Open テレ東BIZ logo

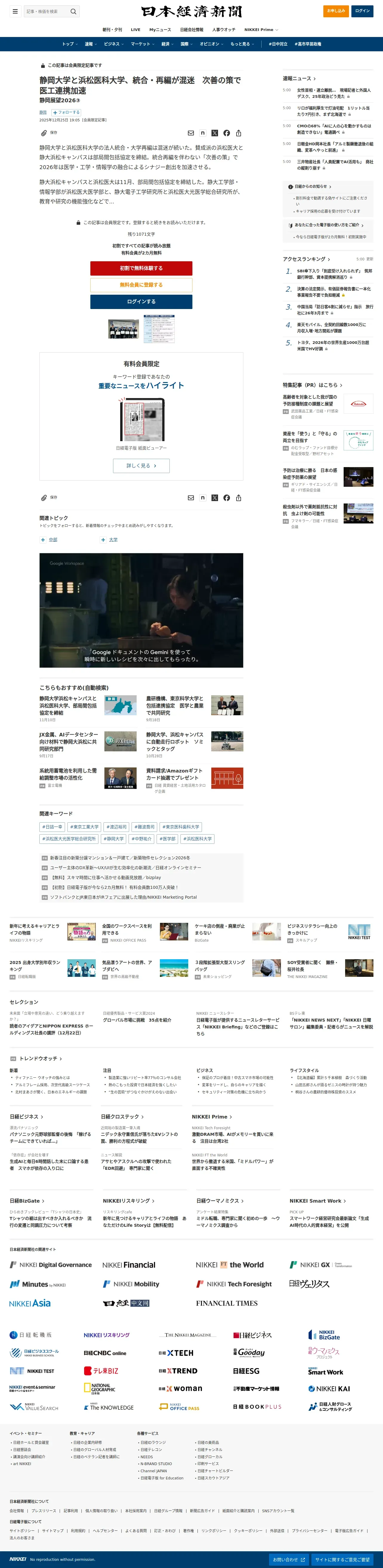[x=101, y=1371]
